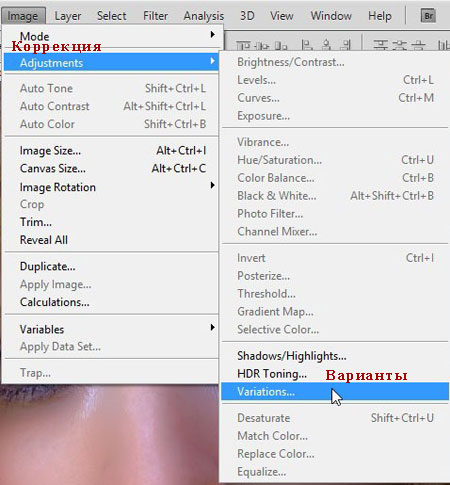Open the Window menu

(x=331, y=16)
